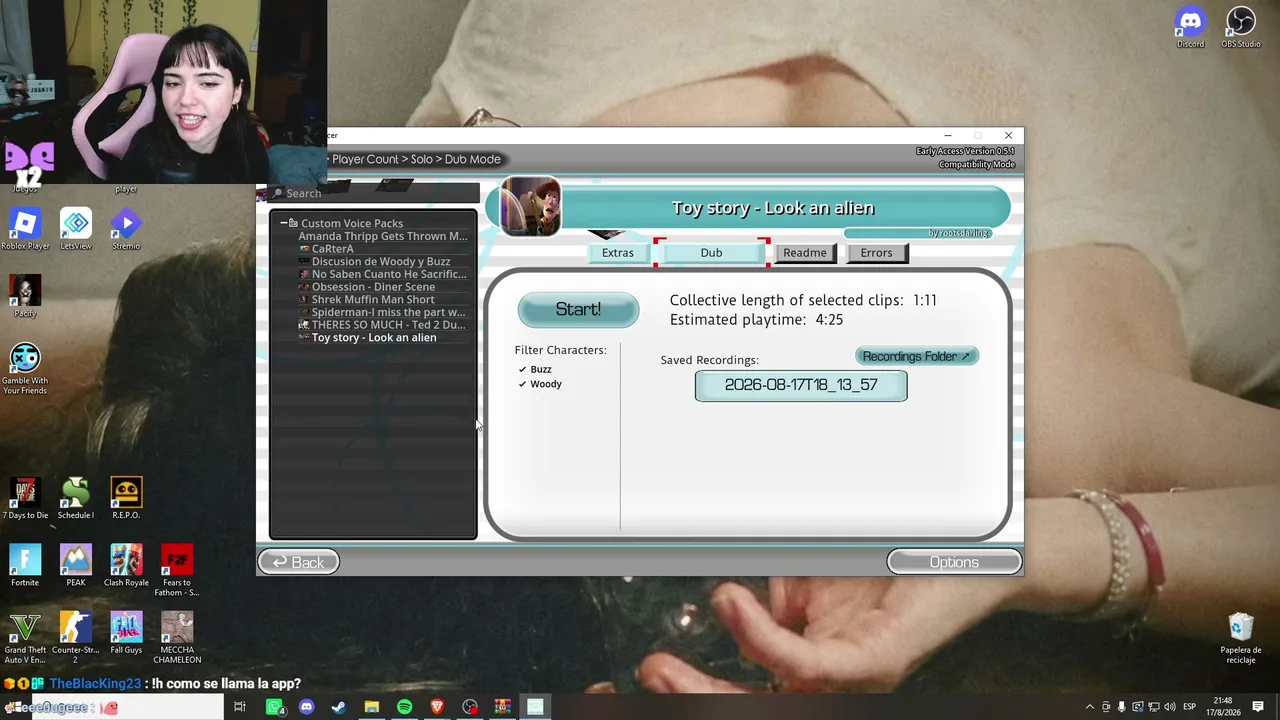Open network status tray icon
Screen dimensions: 1280x720
[x=1153, y=707]
